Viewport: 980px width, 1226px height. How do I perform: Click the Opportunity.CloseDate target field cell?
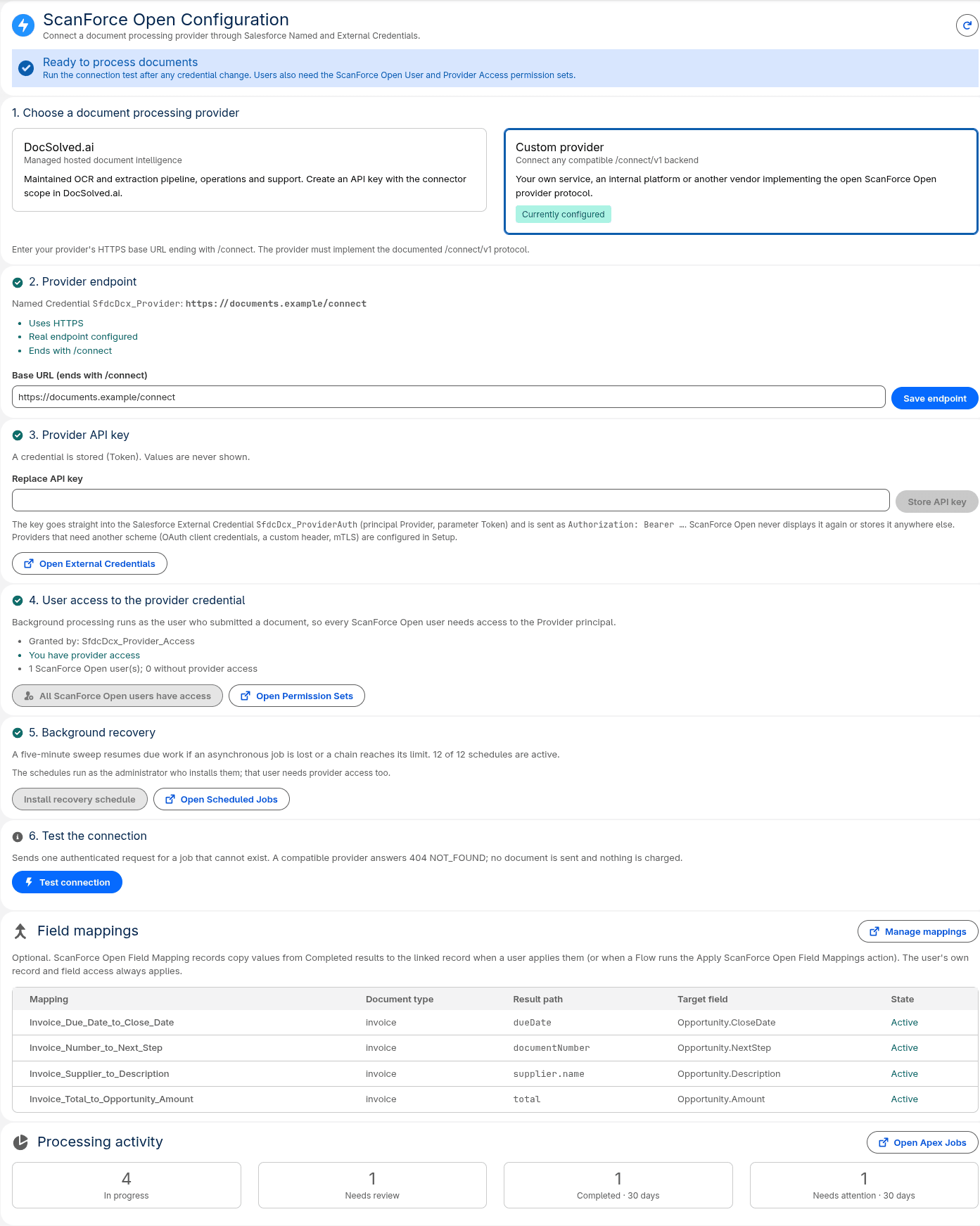[x=727, y=1023]
